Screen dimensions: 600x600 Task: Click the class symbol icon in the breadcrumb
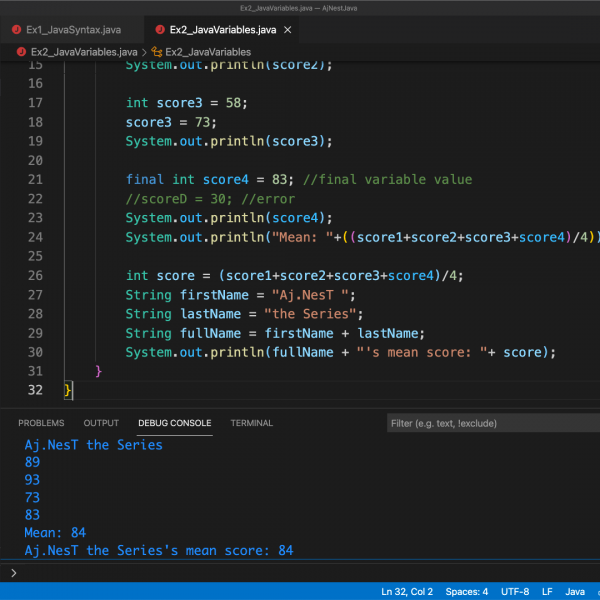pos(156,51)
